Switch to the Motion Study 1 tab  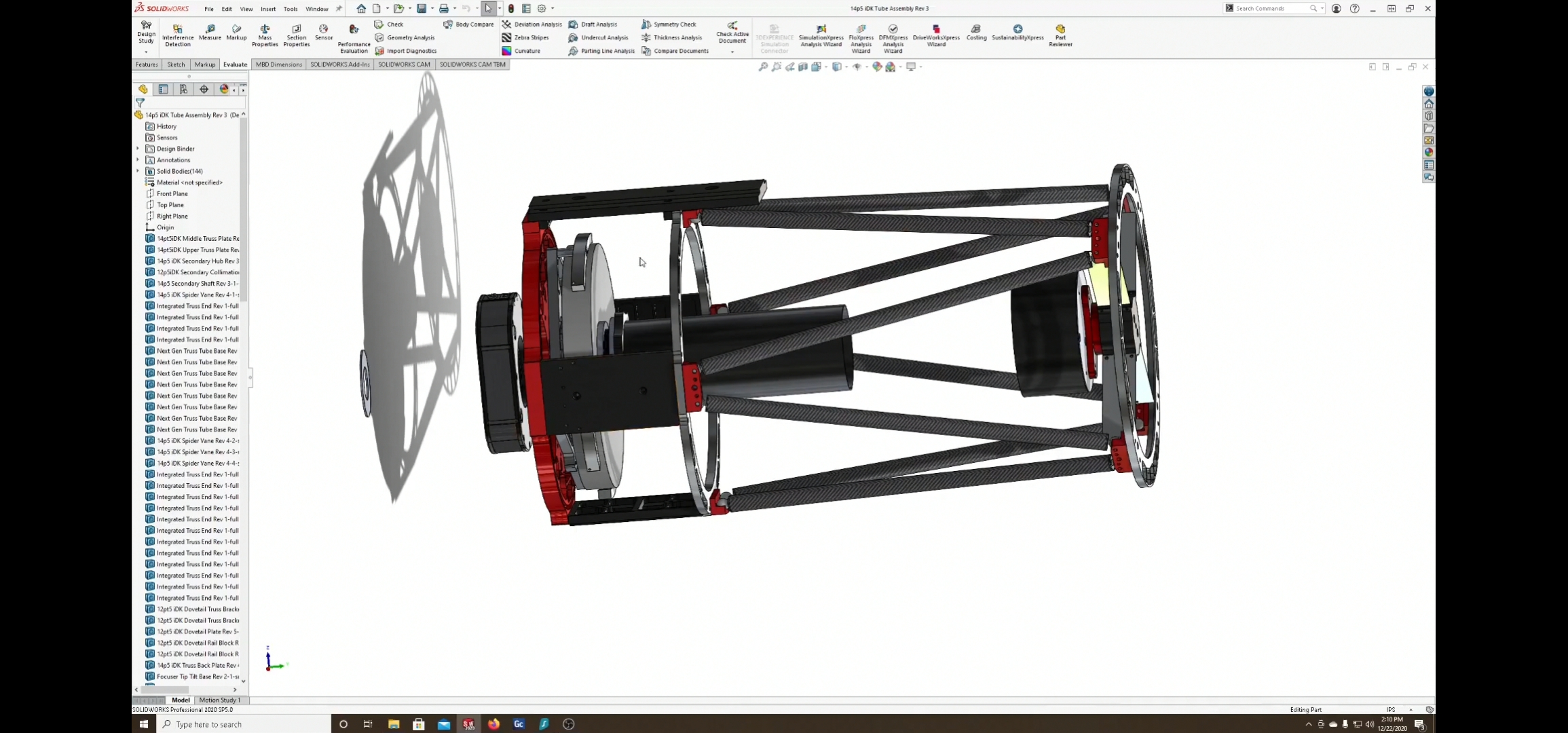point(219,700)
